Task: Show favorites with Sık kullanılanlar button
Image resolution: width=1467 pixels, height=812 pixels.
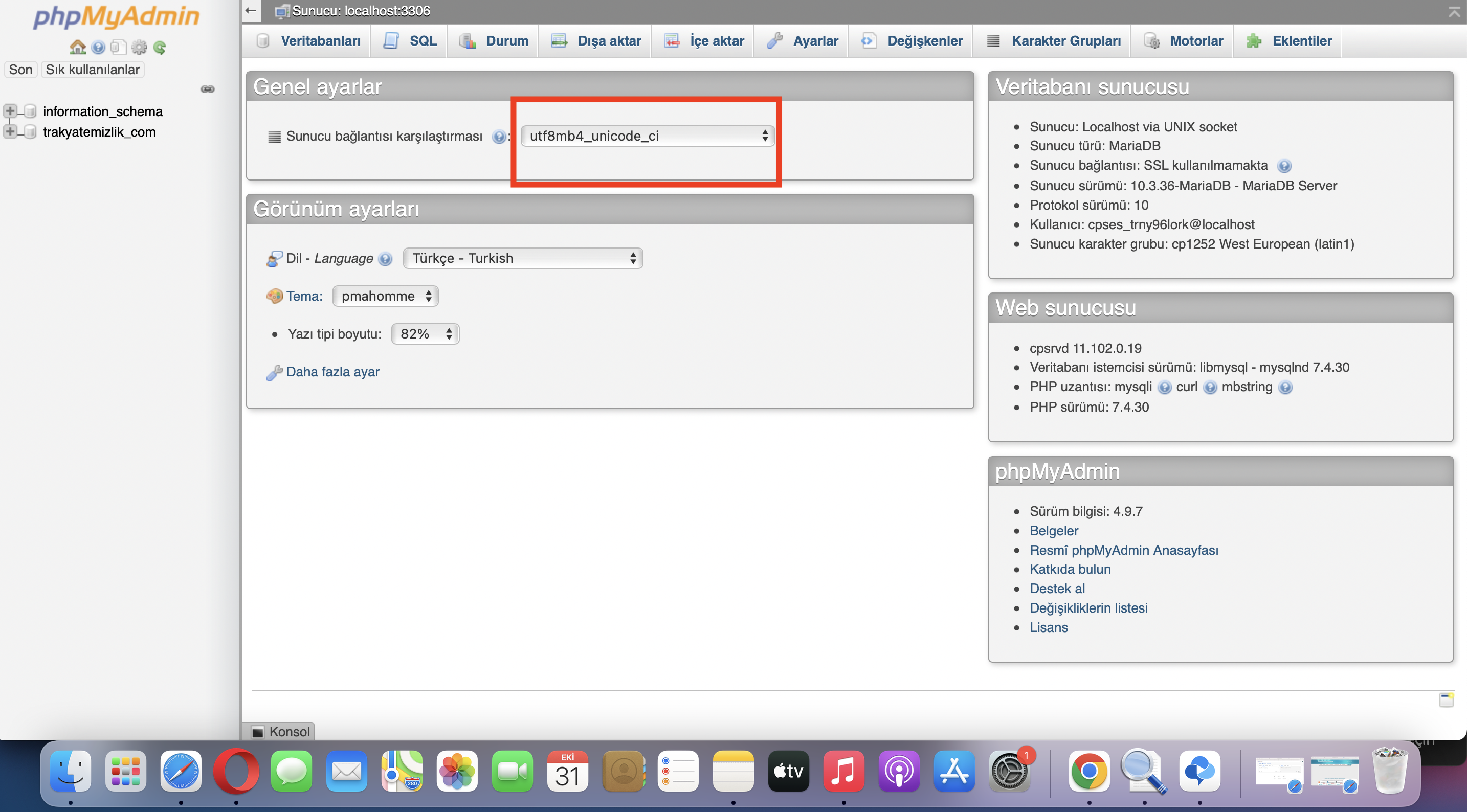Action: click(x=92, y=70)
